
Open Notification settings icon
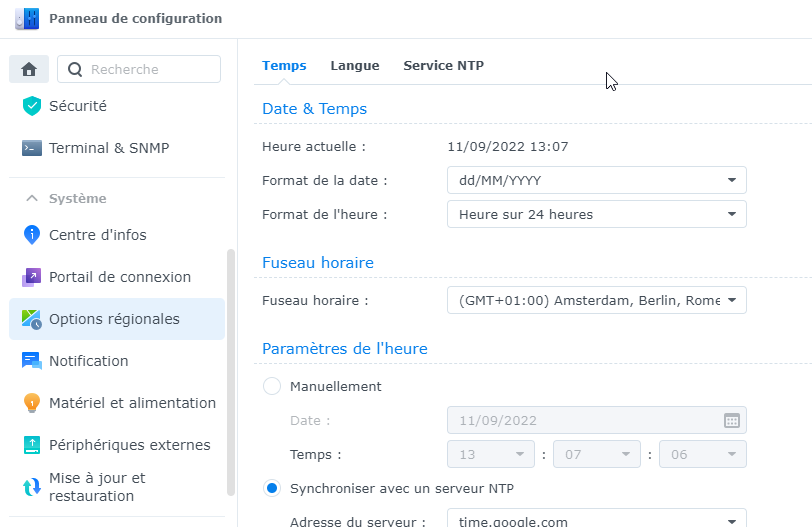click(x=32, y=361)
